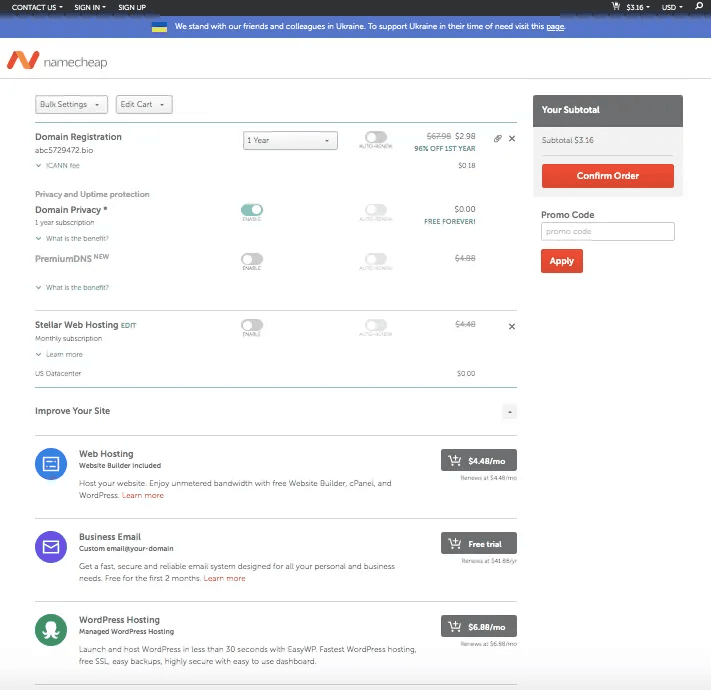Click the 'Renews at $41.88/yr' note
Image resolution: width=711 pixels, height=690 pixels.
[489, 561]
